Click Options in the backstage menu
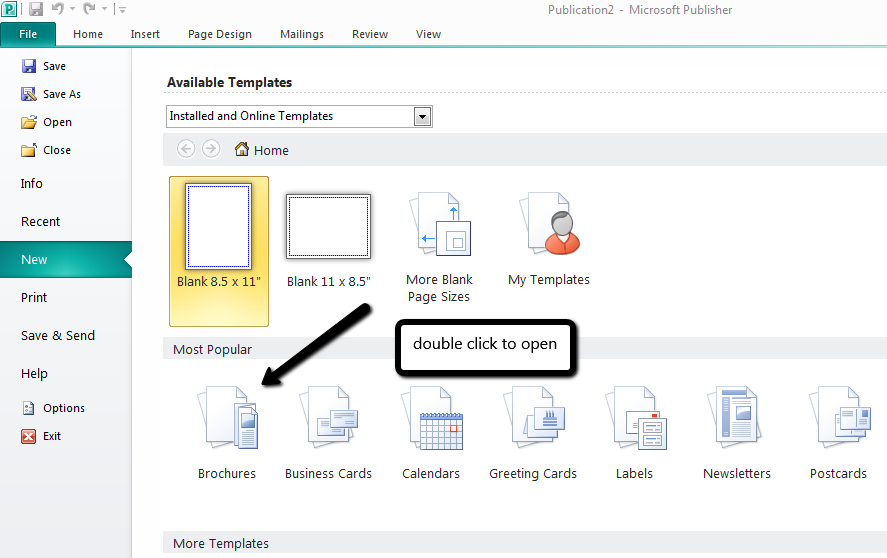The height and width of the screenshot is (558, 887). click(53, 408)
